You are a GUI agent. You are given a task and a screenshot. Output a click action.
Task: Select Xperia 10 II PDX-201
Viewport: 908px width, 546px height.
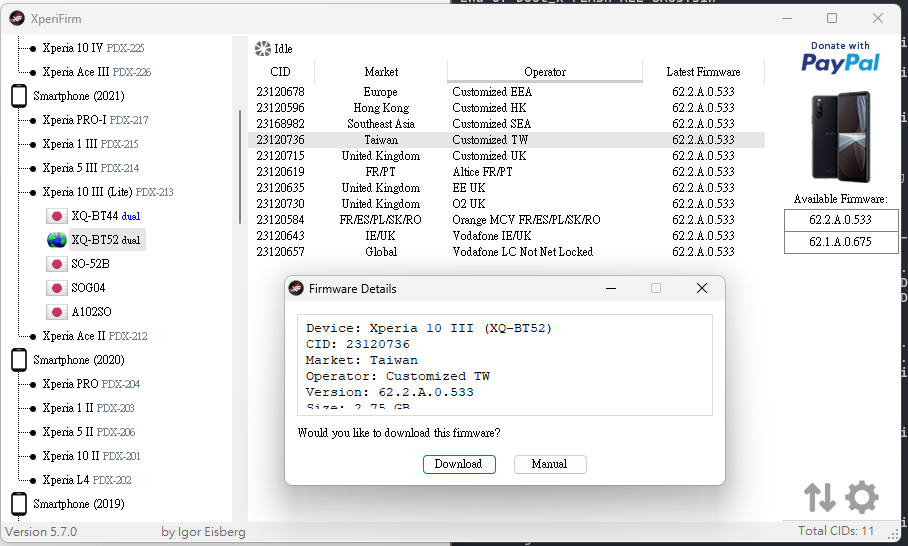(x=91, y=456)
